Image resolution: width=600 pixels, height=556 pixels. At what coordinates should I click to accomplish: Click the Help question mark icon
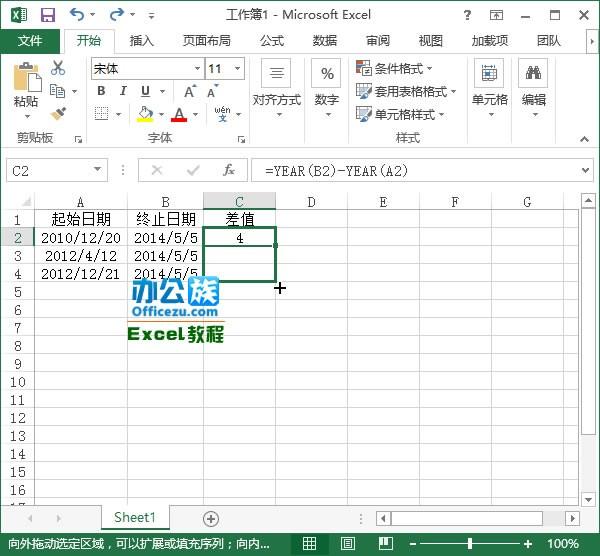(x=467, y=15)
